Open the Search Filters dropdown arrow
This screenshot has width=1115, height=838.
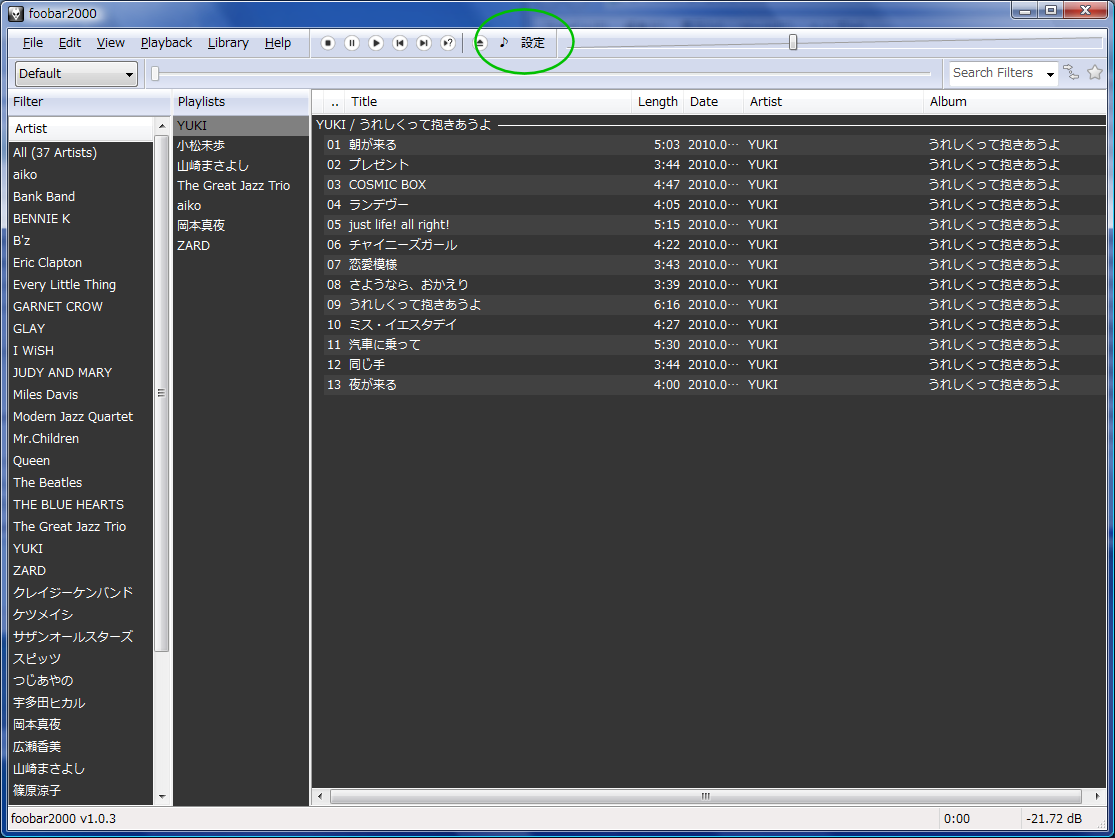click(x=1050, y=74)
